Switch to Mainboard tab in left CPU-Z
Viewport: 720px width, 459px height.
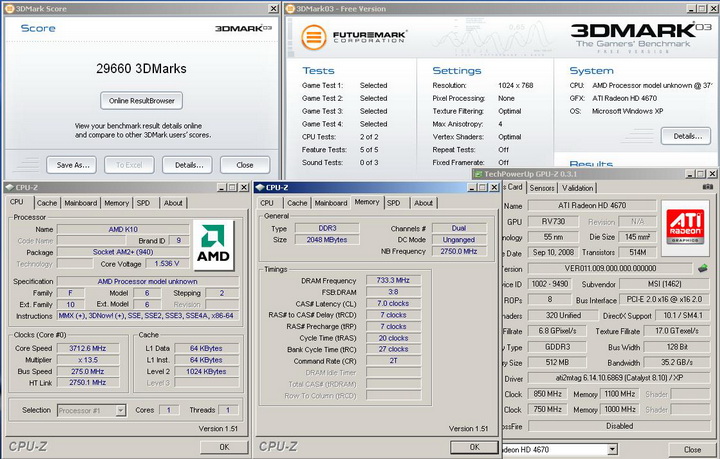80,203
